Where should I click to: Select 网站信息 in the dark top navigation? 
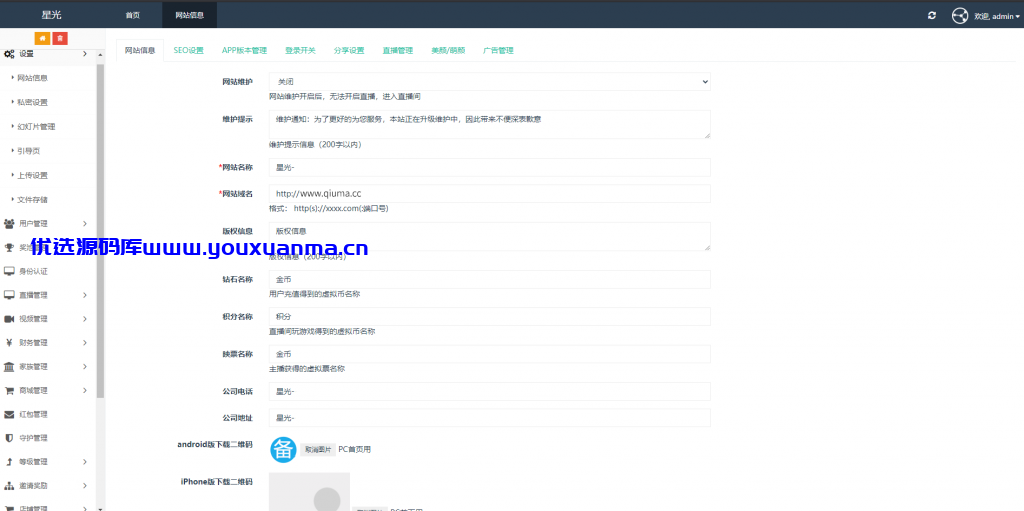[x=189, y=16]
